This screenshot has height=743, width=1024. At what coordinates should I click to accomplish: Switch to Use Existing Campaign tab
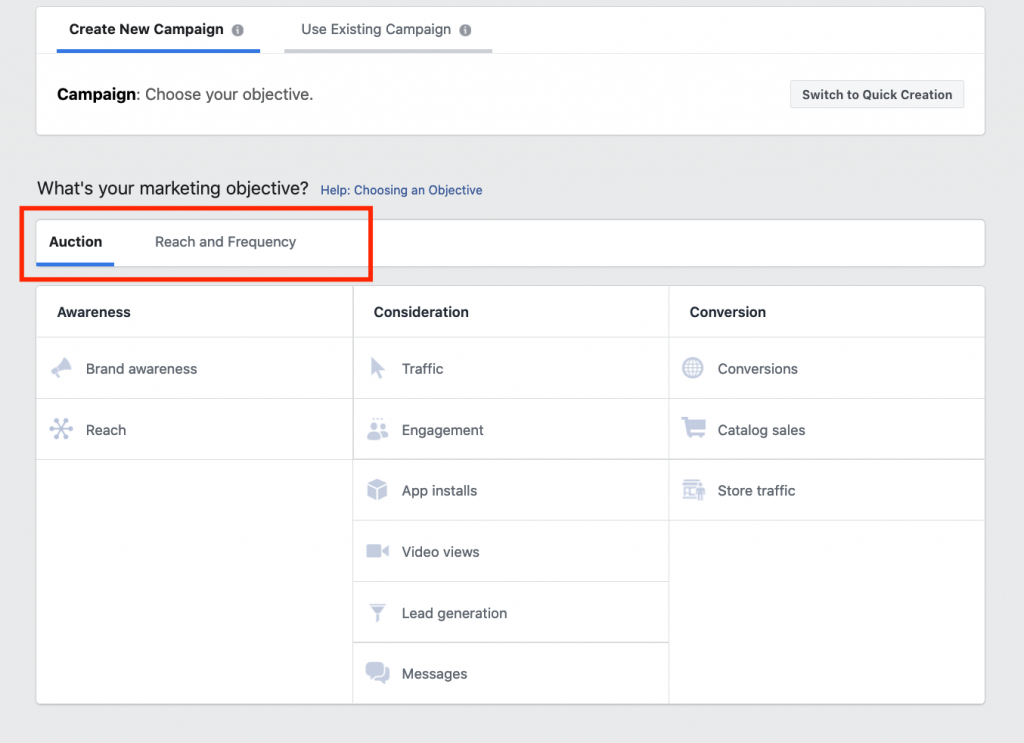click(388, 30)
